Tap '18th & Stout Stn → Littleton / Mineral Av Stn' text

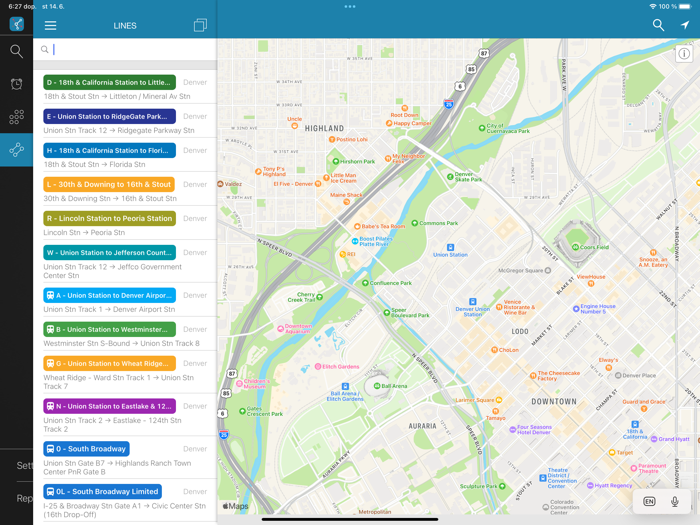[117, 96]
